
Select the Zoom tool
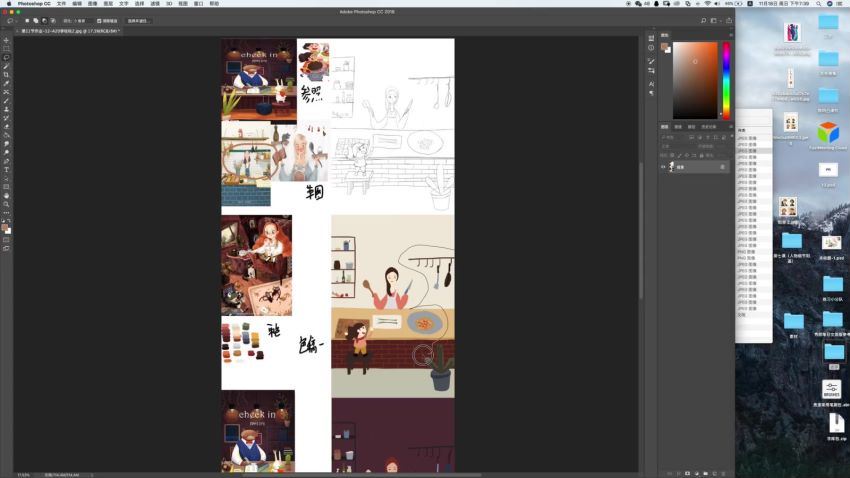pos(7,205)
